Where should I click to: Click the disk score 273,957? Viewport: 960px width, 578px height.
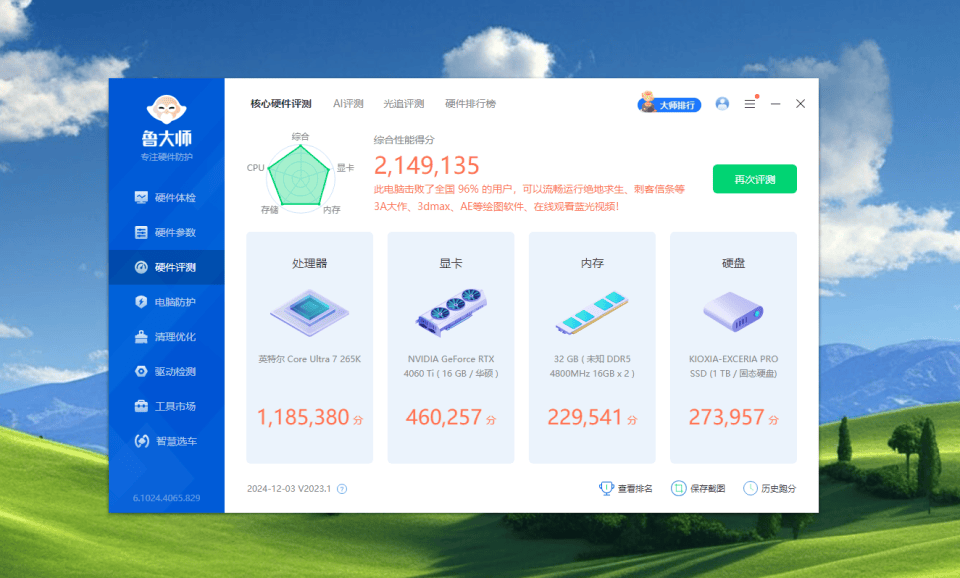(726, 418)
